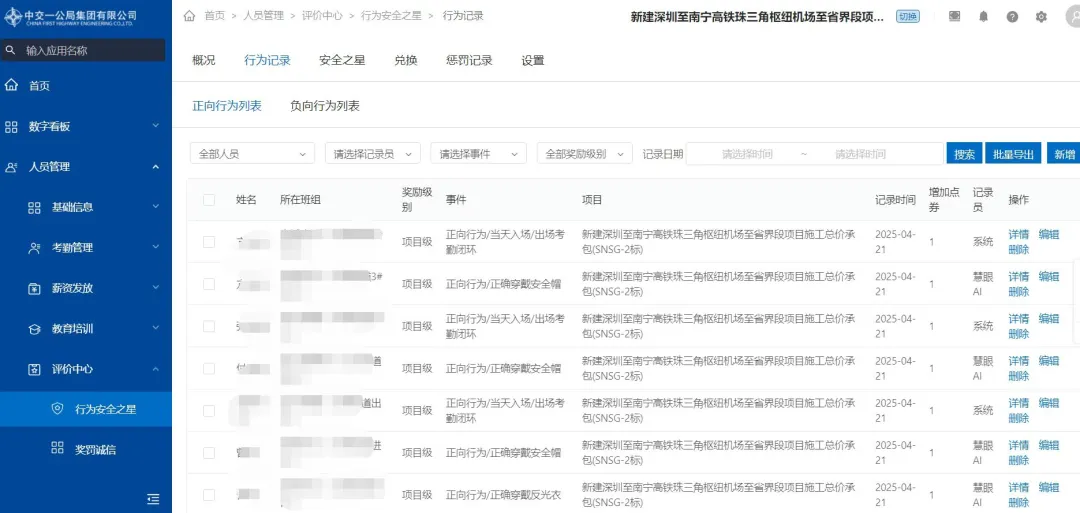Click the 新增 button
Screen dimensions: 1080x513
coord(1063,154)
